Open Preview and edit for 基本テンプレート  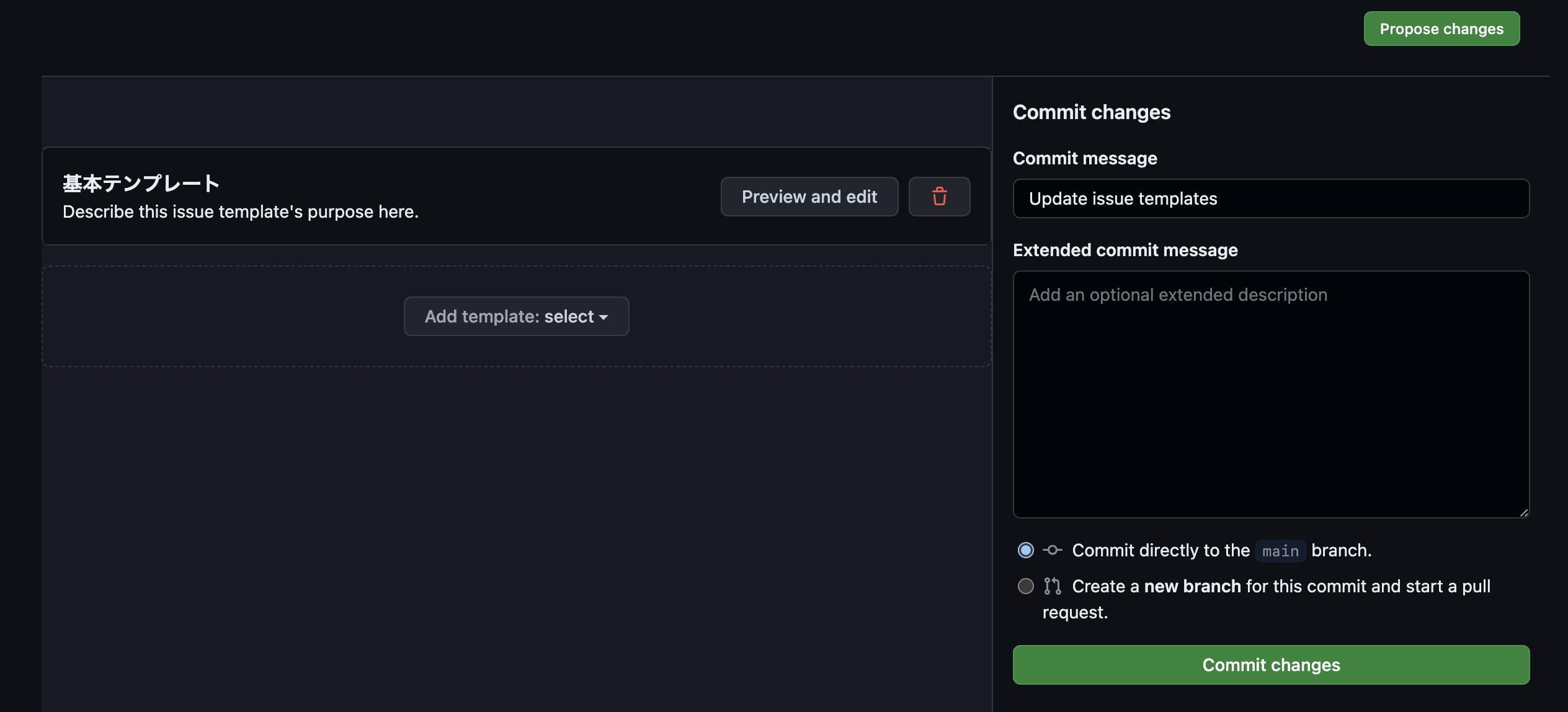[x=809, y=197]
